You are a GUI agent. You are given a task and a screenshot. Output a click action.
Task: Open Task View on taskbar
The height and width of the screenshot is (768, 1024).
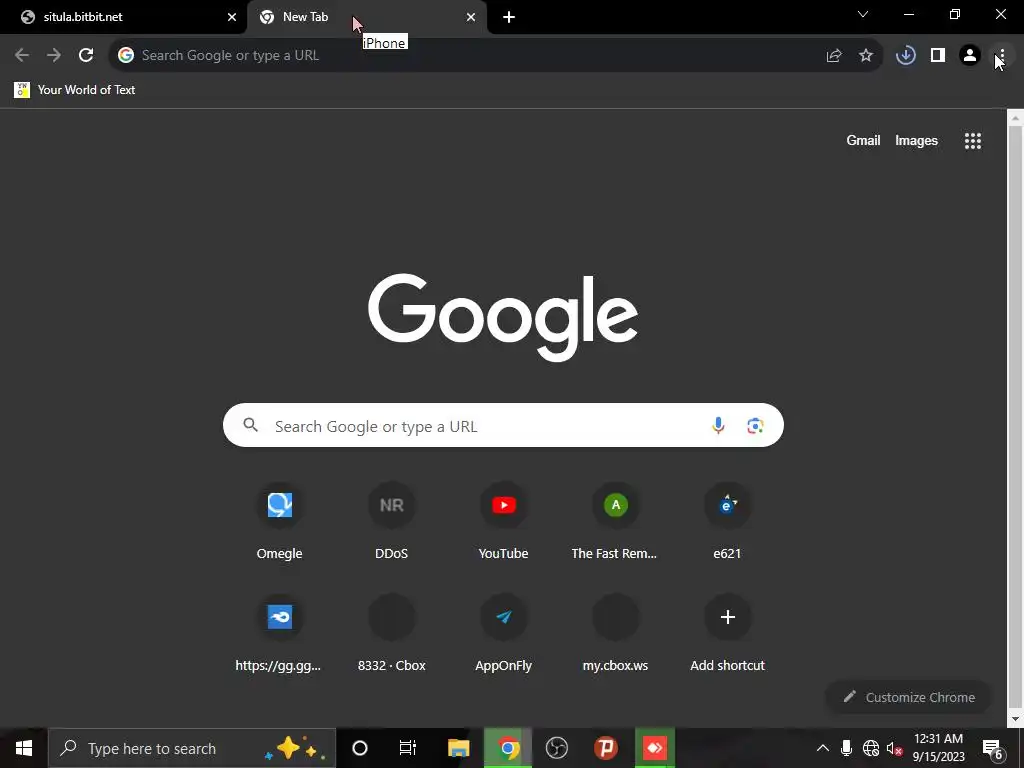(408, 748)
